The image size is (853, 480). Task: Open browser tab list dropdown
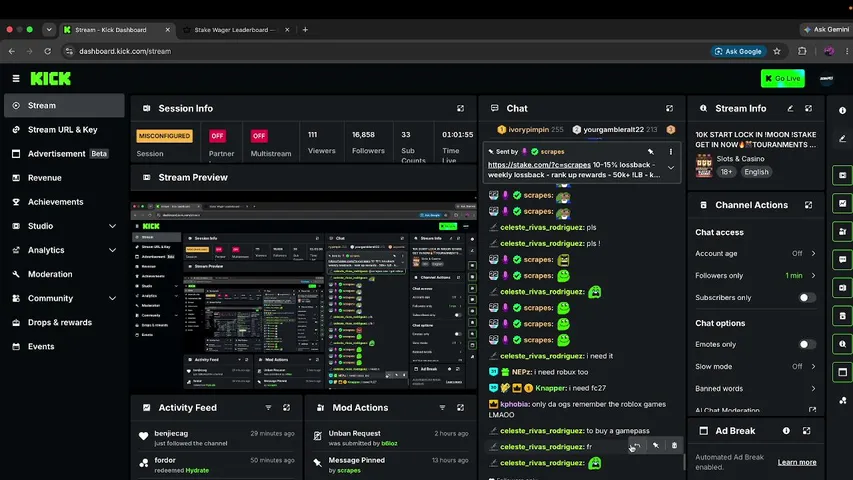click(x=49, y=30)
